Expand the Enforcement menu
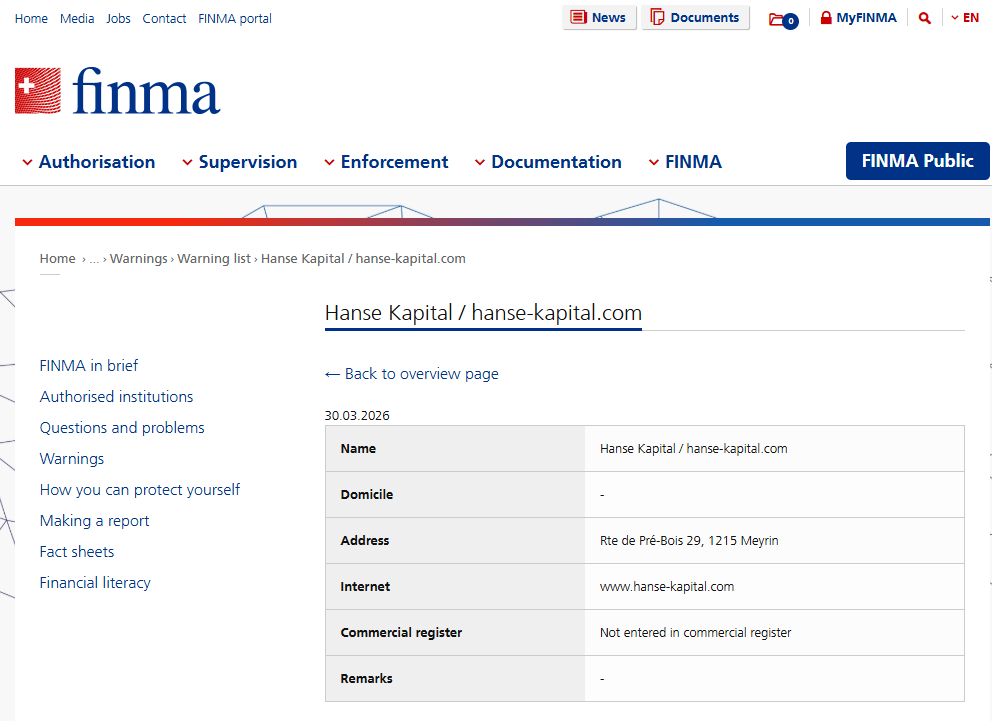The width and height of the screenshot is (992, 721). coord(387,162)
